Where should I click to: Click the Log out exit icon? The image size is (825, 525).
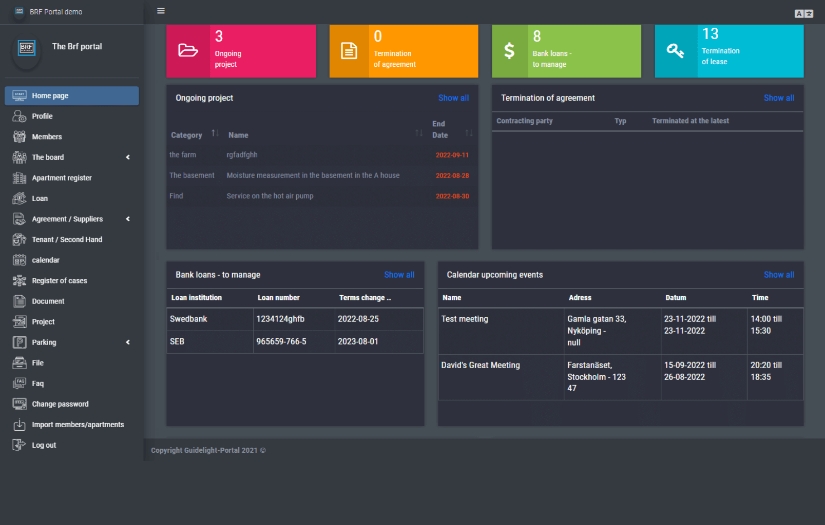tap(19, 445)
